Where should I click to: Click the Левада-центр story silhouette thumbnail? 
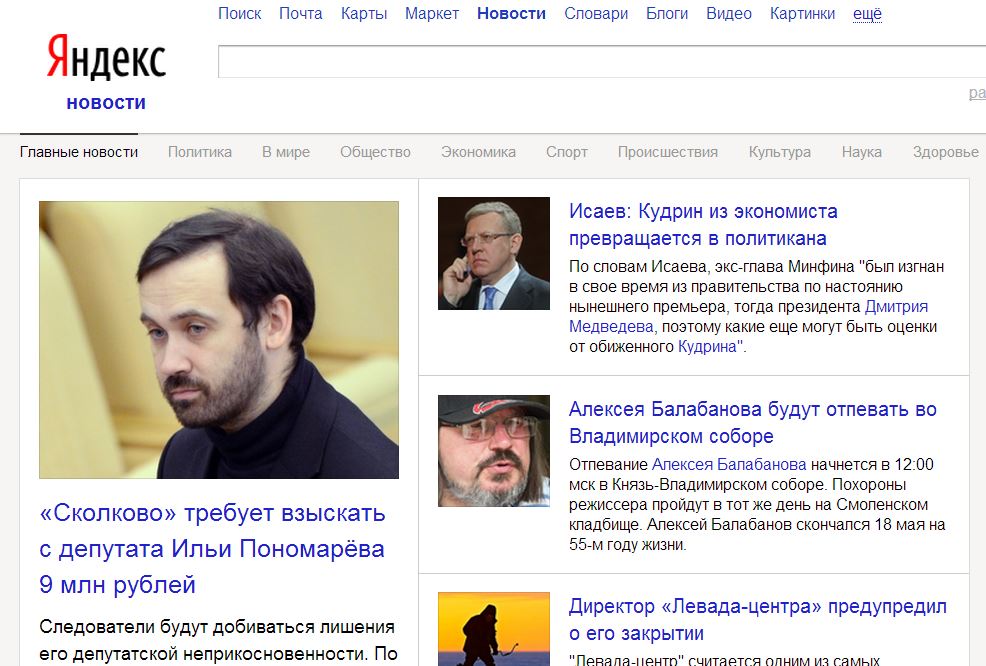point(494,629)
